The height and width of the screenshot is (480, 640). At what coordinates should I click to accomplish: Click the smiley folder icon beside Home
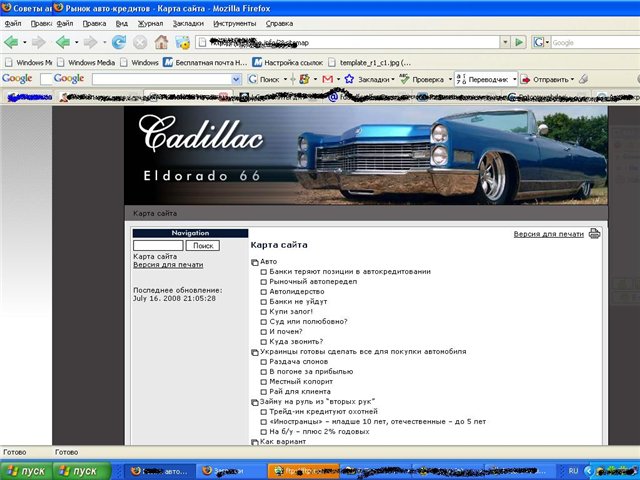pos(182,42)
